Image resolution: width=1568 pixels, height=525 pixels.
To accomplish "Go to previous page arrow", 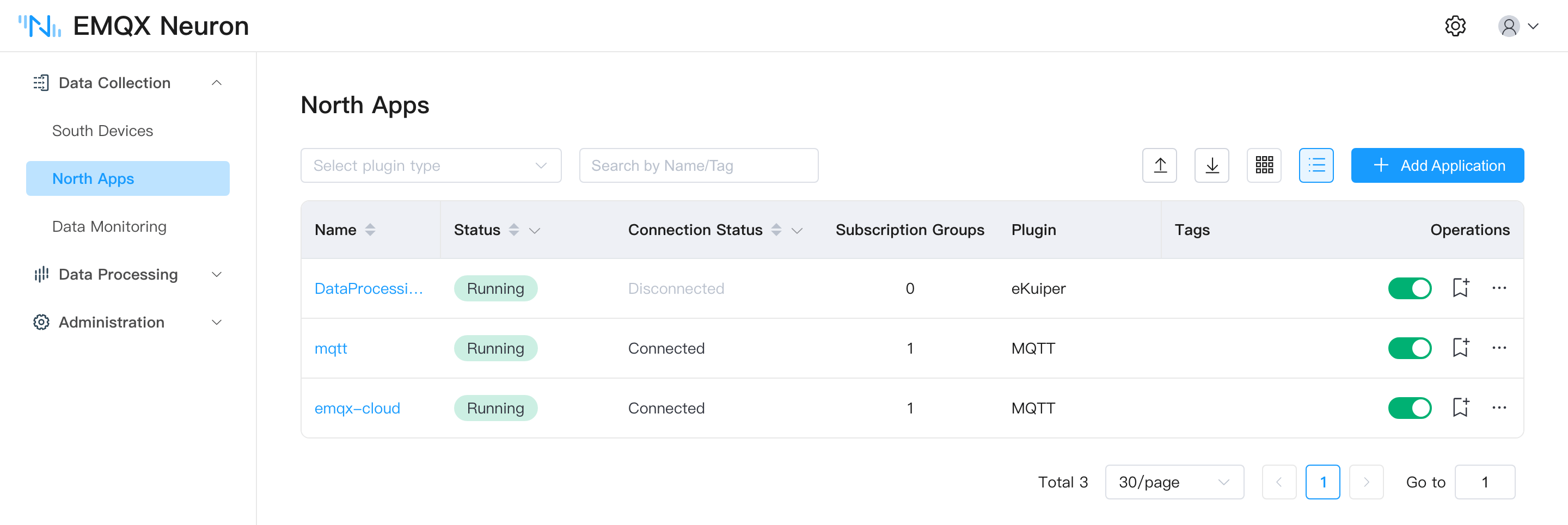I will [1279, 483].
